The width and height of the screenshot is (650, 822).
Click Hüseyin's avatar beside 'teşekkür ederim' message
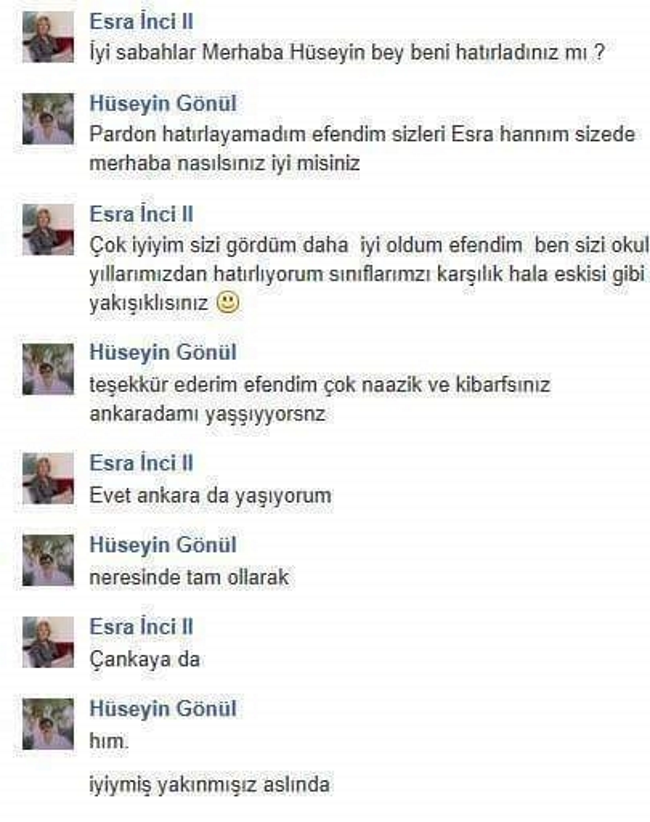[48, 369]
